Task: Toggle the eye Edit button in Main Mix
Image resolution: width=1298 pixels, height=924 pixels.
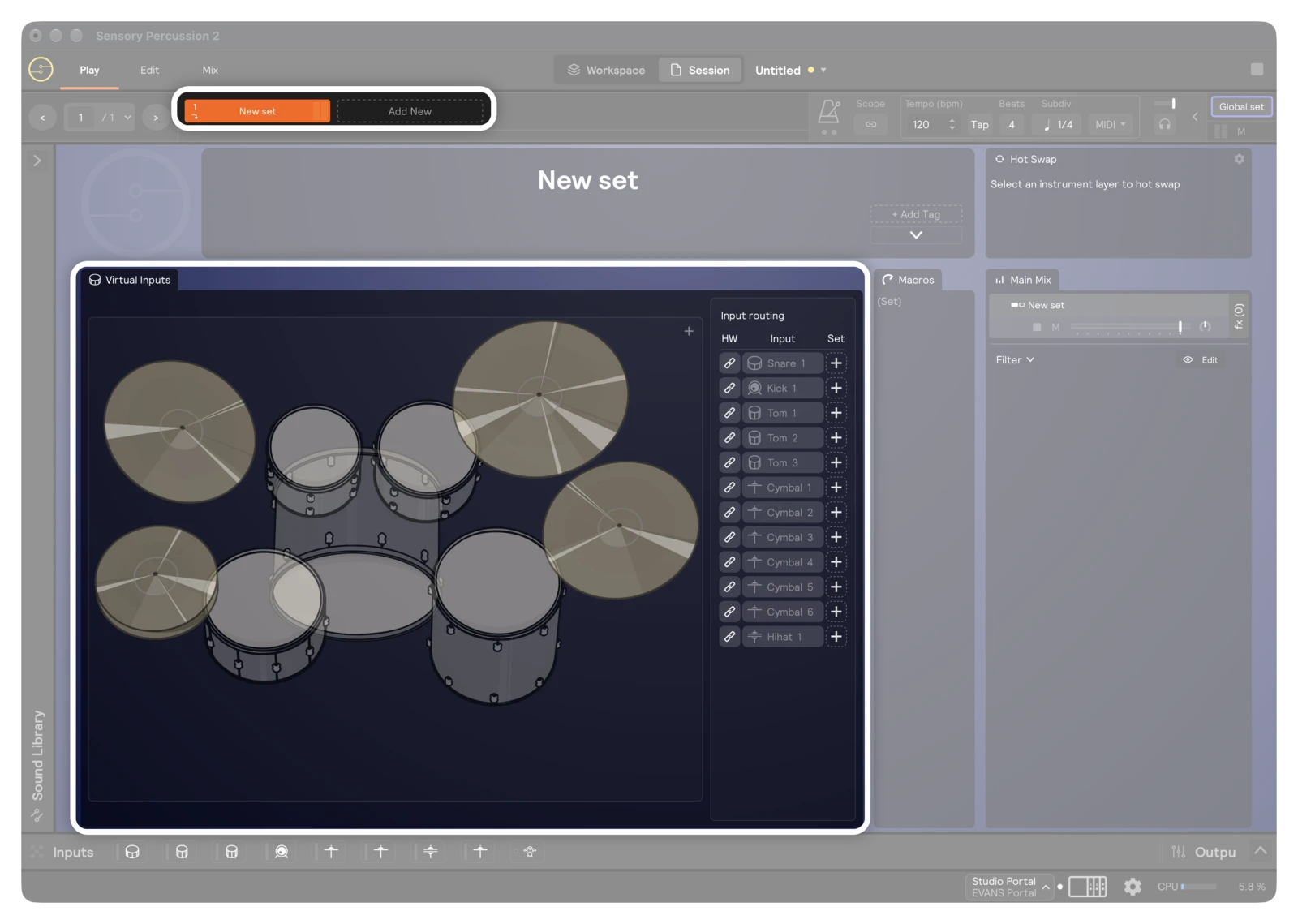Action: tap(1201, 359)
